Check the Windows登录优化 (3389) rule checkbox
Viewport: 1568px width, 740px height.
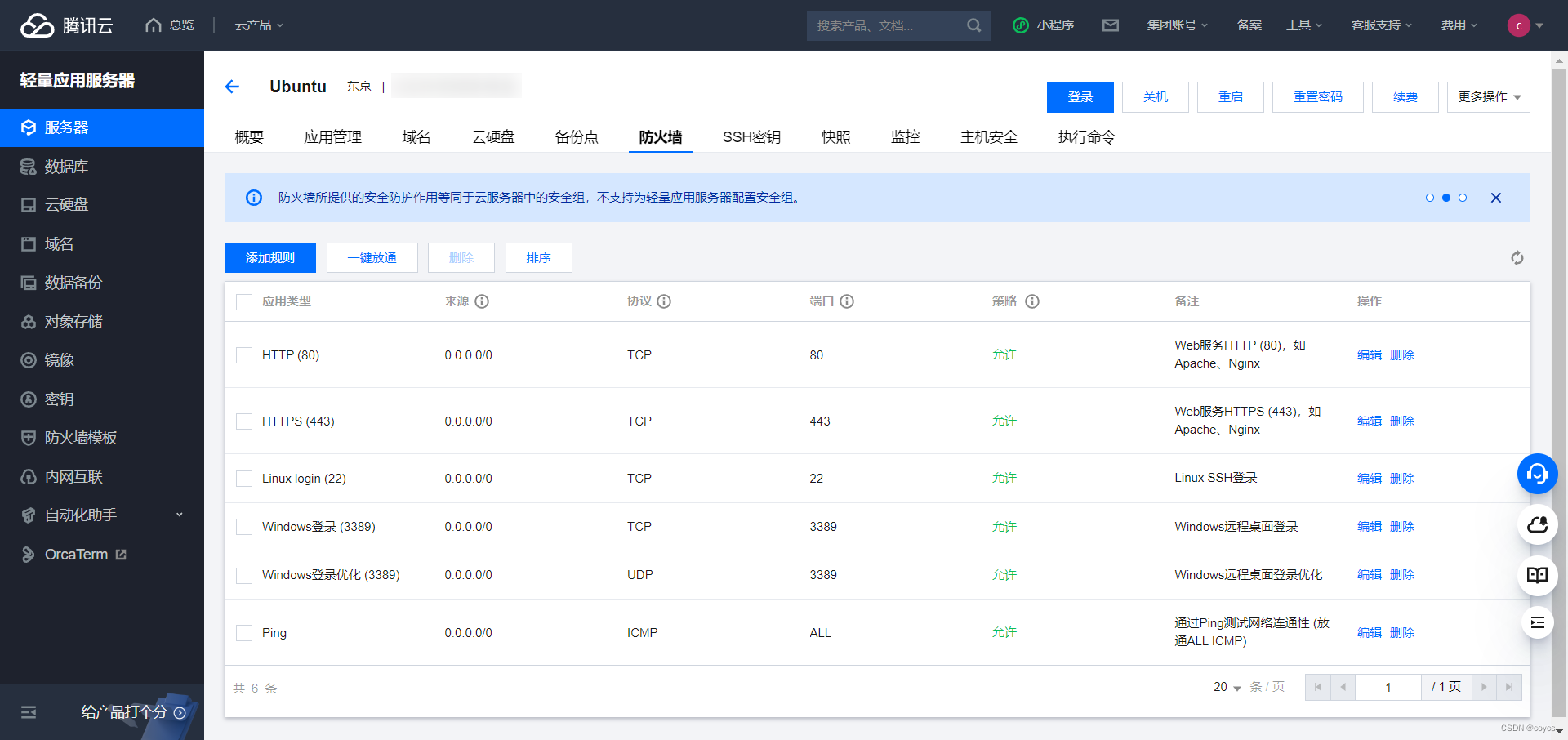click(243, 575)
